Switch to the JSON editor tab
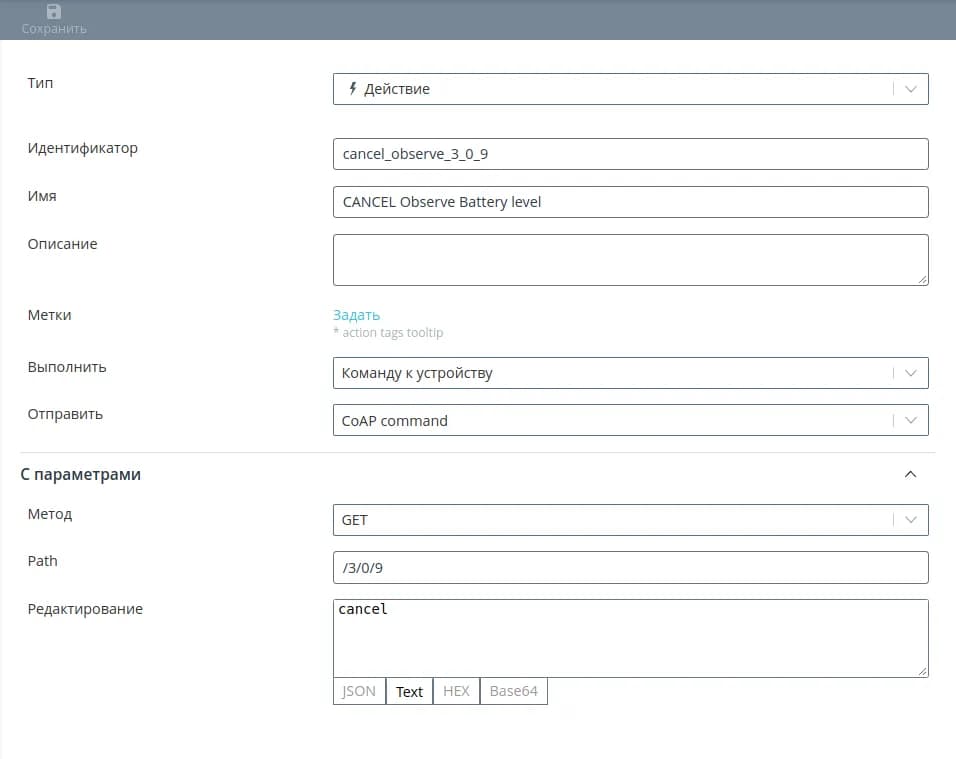Screen dimensions: 956x759 pyautogui.click(x=359, y=691)
